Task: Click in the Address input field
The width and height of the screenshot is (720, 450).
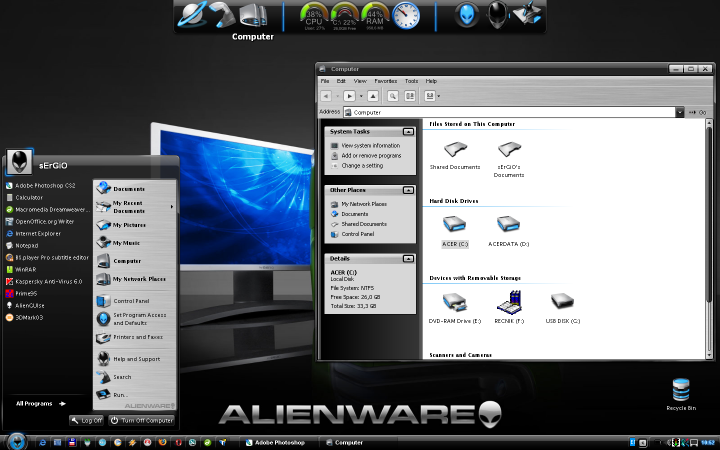Action: coord(509,112)
